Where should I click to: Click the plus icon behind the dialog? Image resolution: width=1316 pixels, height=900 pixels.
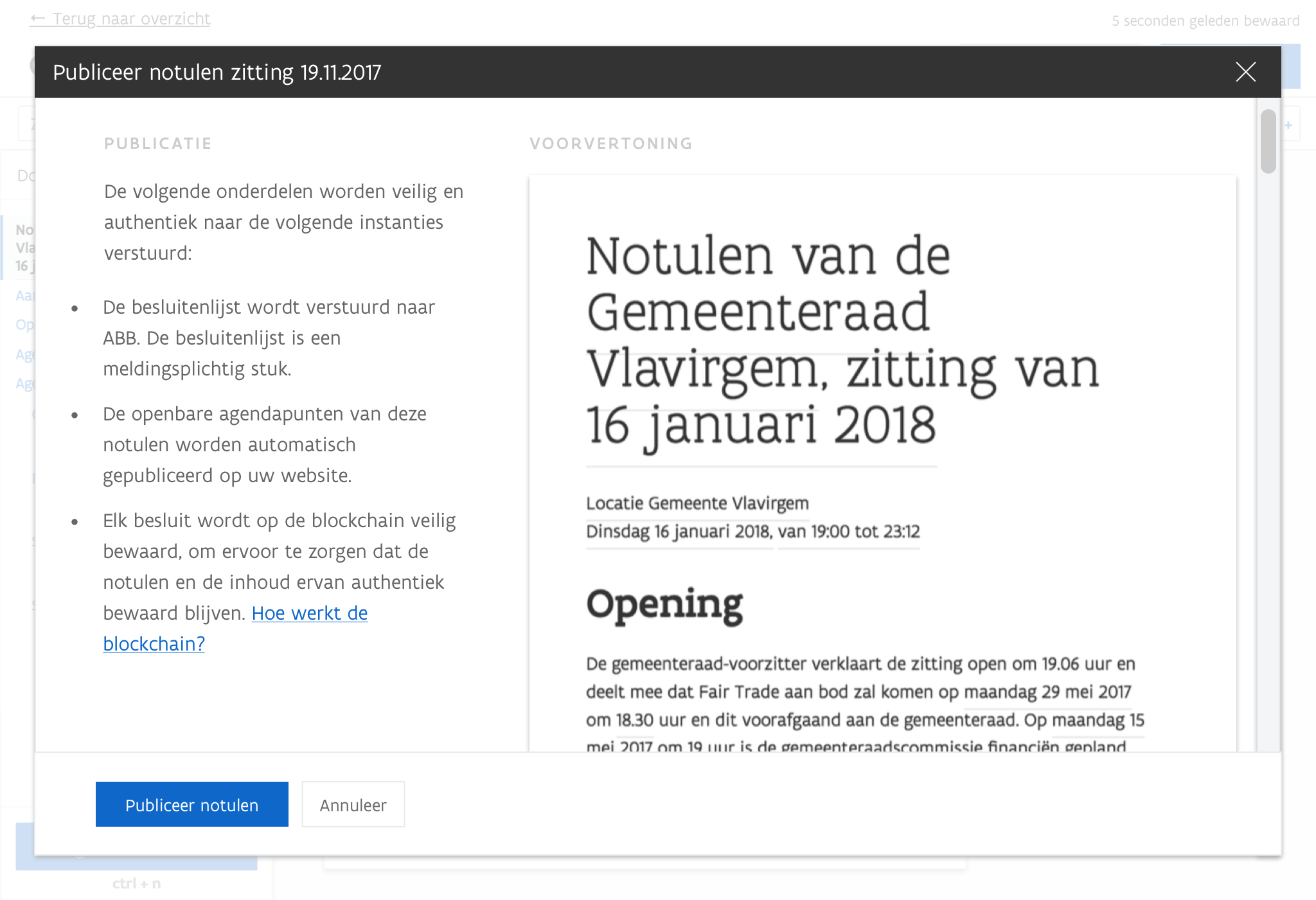point(1288,125)
